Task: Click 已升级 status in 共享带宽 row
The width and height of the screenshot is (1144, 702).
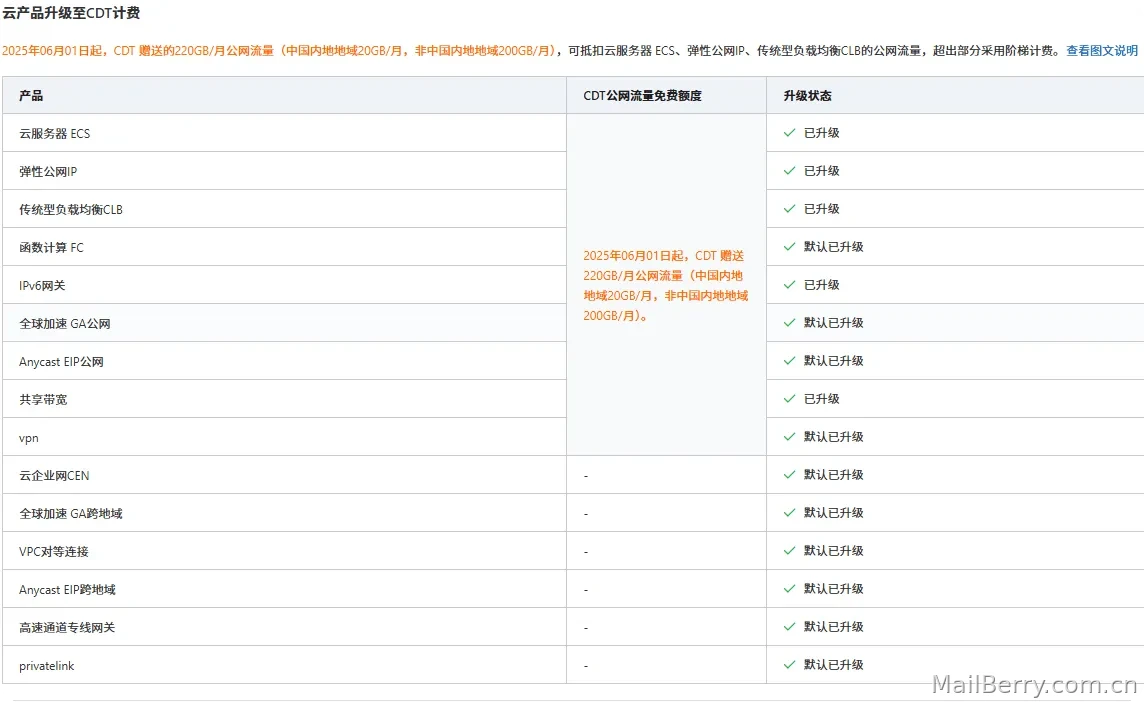Action: tap(822, 398)
